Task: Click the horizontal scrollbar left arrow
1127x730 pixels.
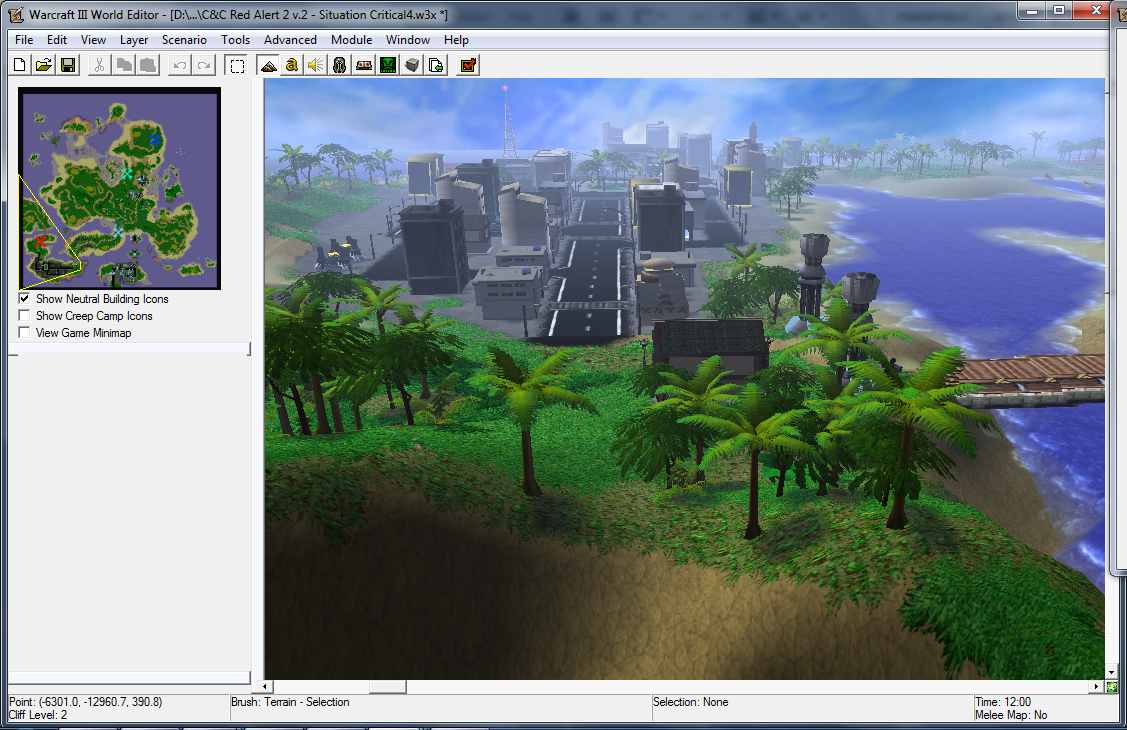Action: coord(265,687)
